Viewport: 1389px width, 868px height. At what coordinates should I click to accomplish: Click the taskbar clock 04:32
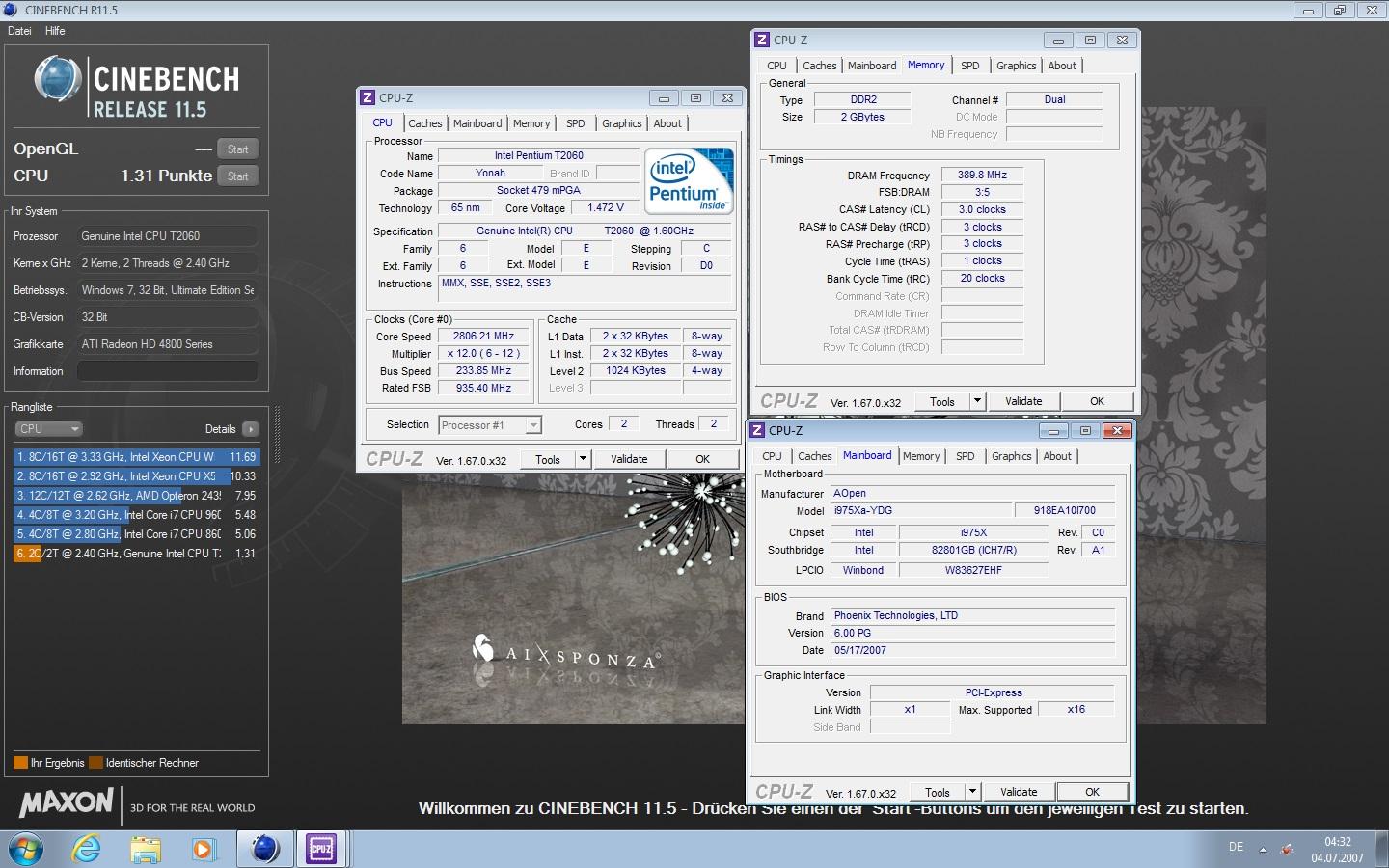click(x=1337, y=842)
